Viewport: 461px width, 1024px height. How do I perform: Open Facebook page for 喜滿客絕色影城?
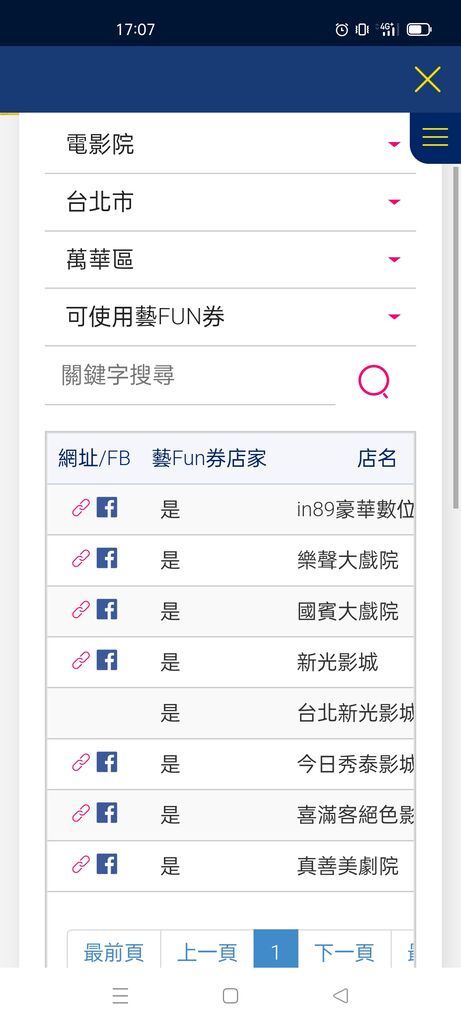tap(107, 812)
